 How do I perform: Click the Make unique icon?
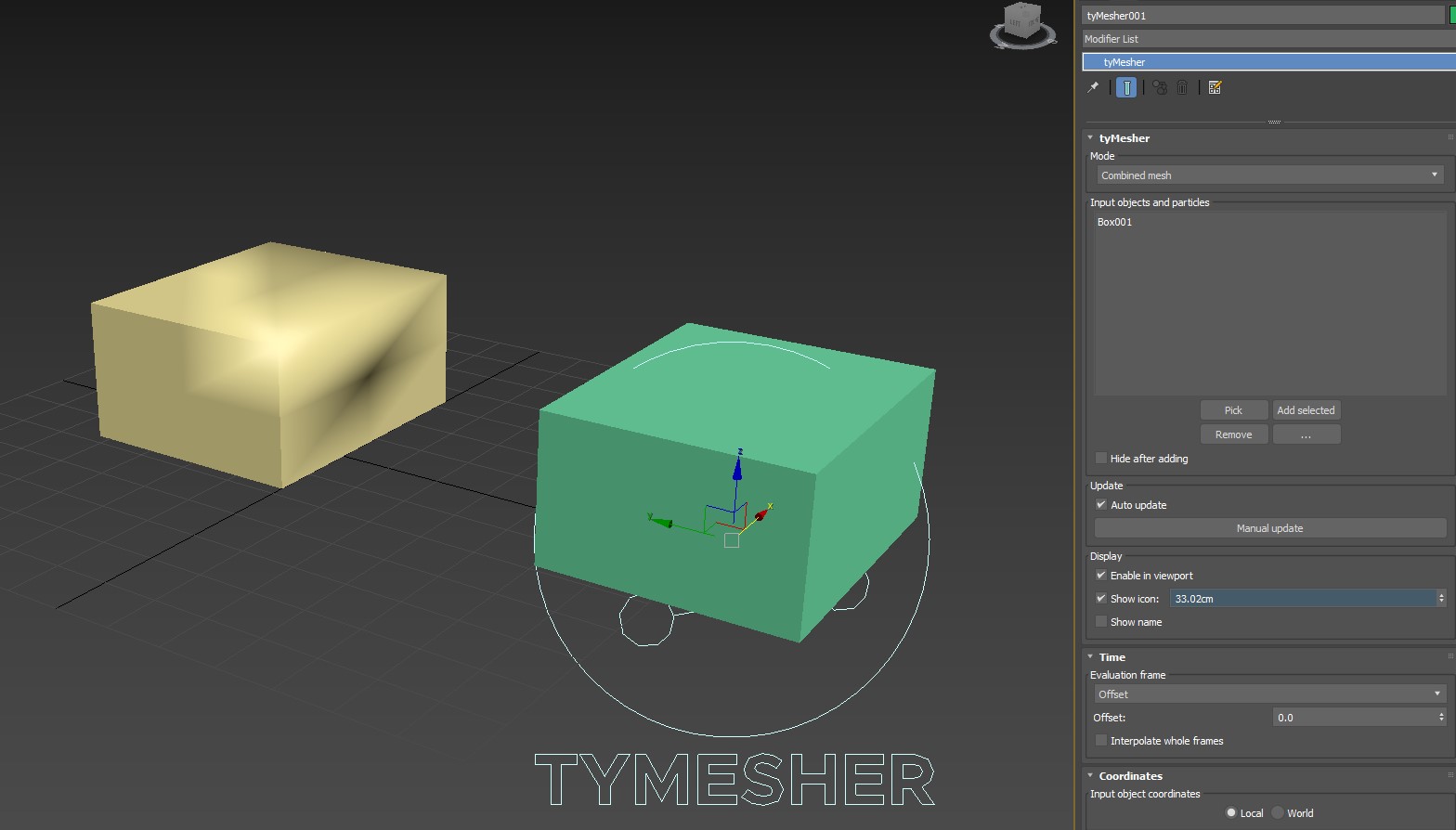(1160, 87)
